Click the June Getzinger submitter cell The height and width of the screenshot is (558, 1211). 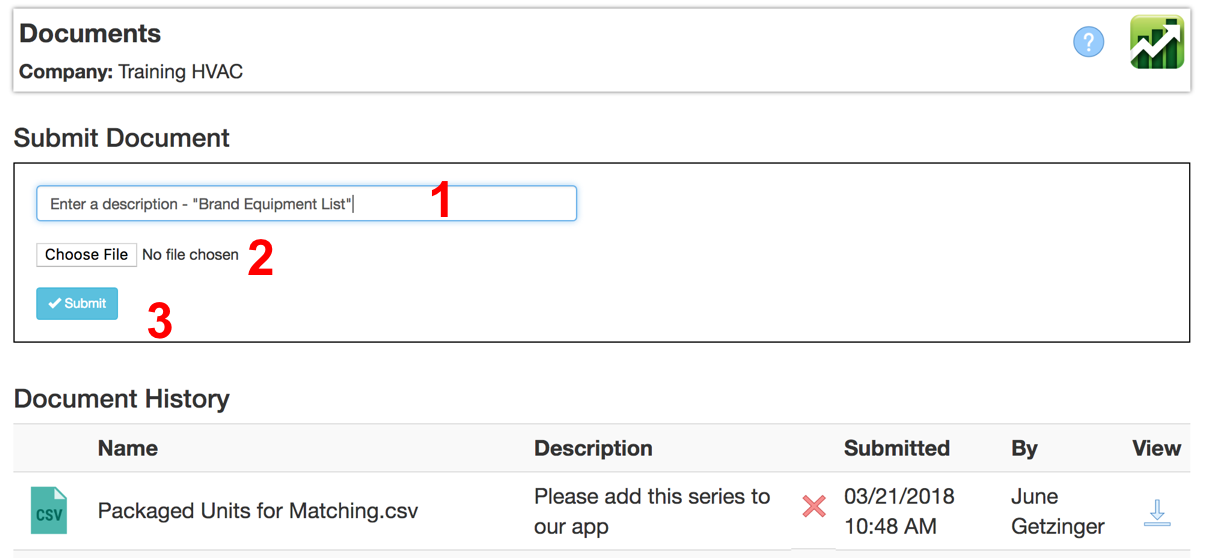(x=1058, y=511)
